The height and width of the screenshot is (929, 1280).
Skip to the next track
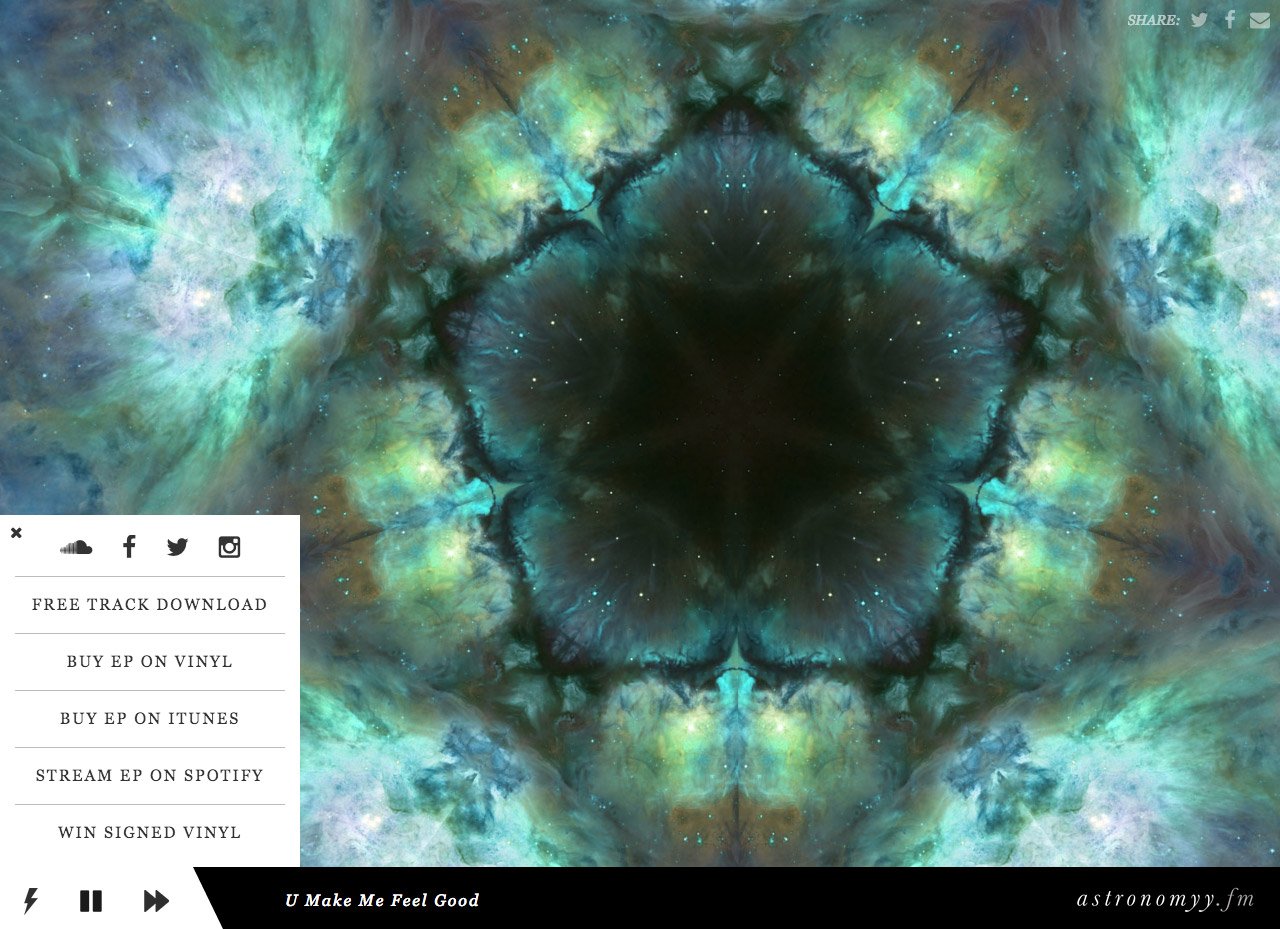pos(156,900)
